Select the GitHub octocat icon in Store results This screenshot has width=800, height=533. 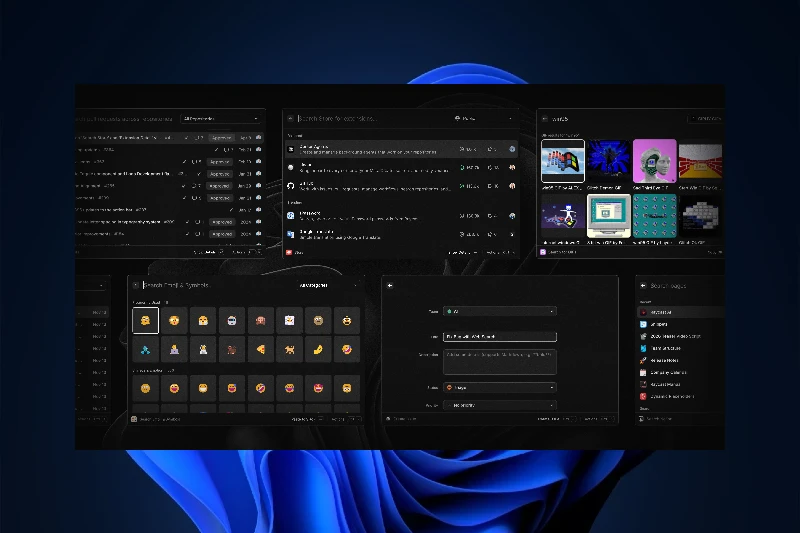click(290, 186)
